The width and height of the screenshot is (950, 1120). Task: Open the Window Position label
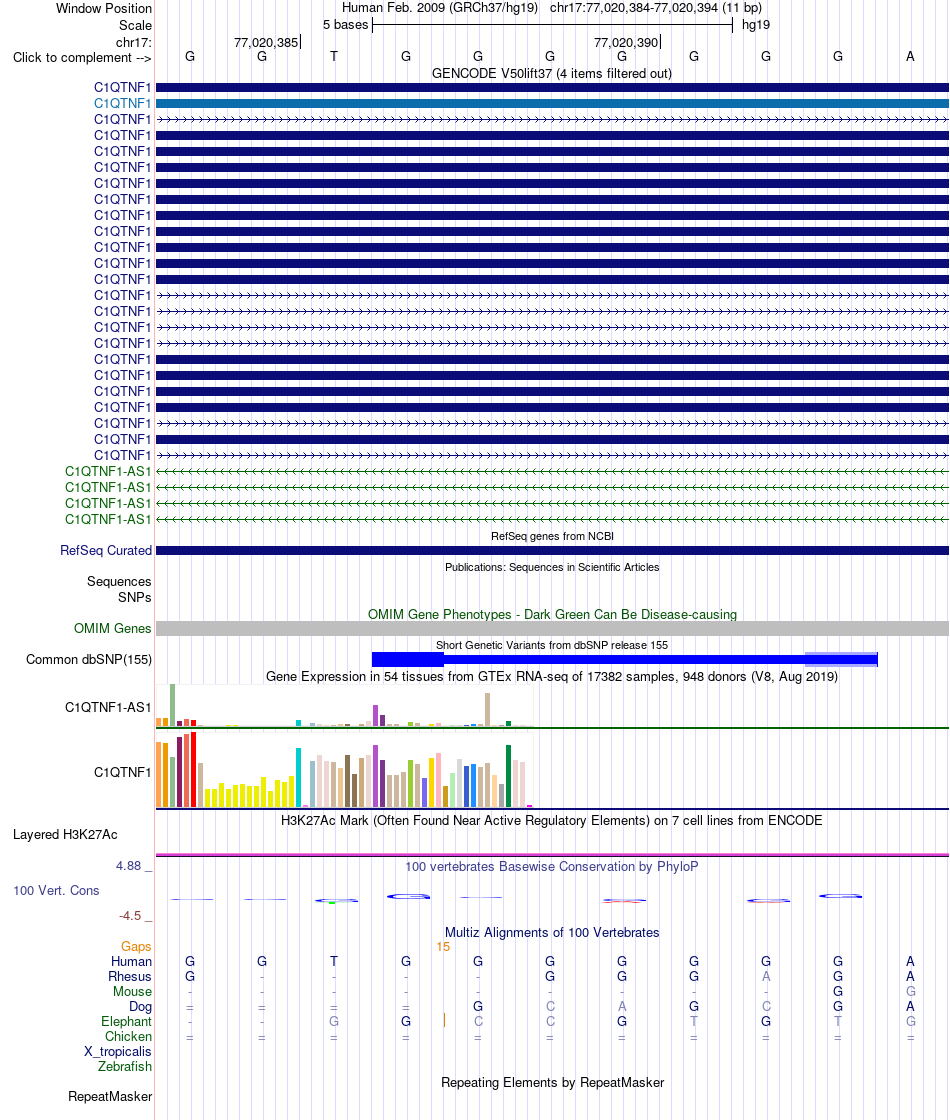coord(104,9)
